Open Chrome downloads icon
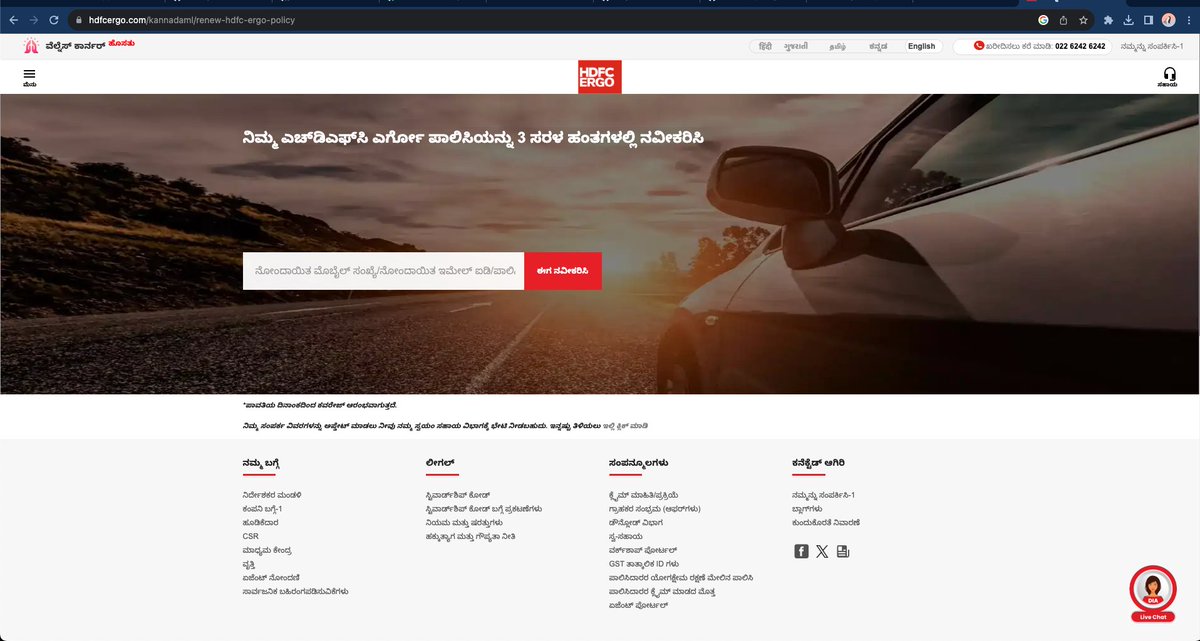This screenshot has height=641, width=1200. 1128,20
